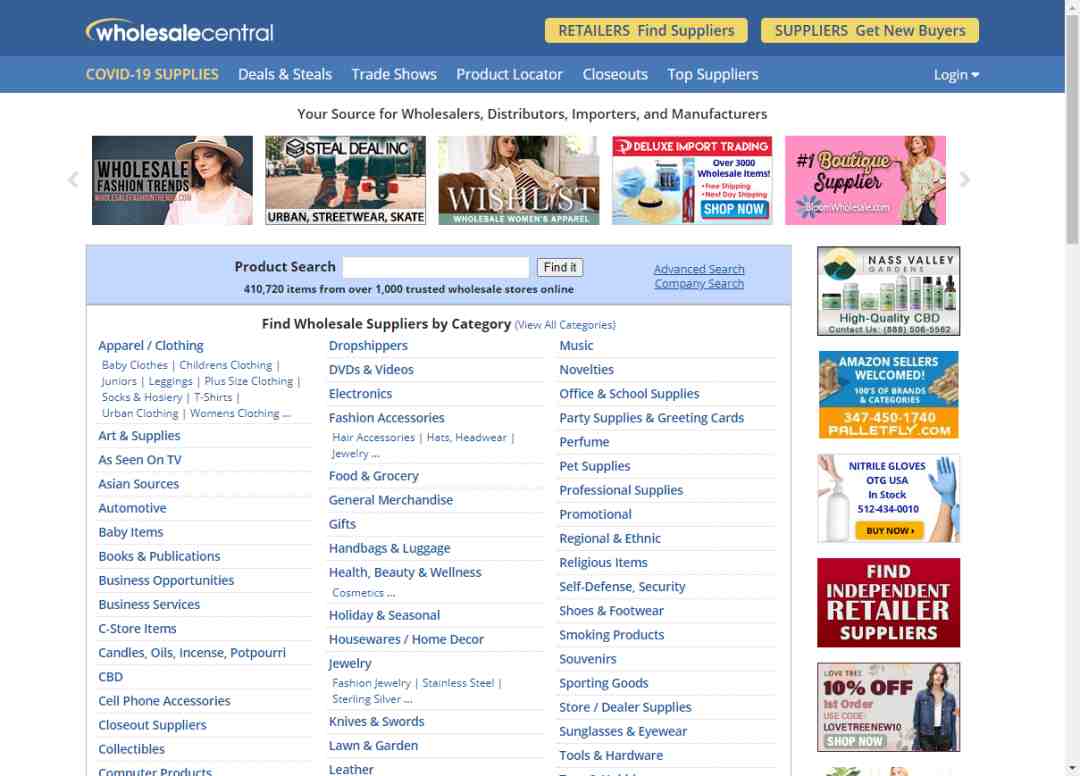
Task: Click the carousel next arrow
Action: point(964,180)
